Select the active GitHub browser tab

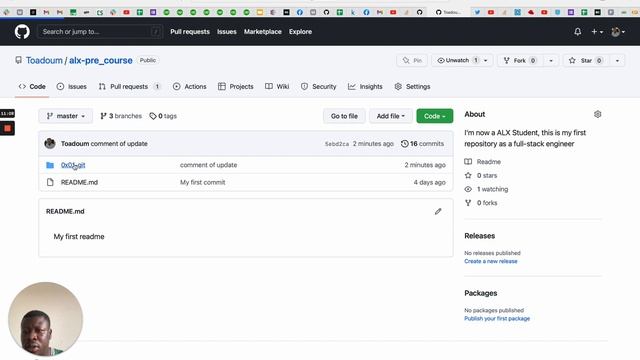(448, 12)
